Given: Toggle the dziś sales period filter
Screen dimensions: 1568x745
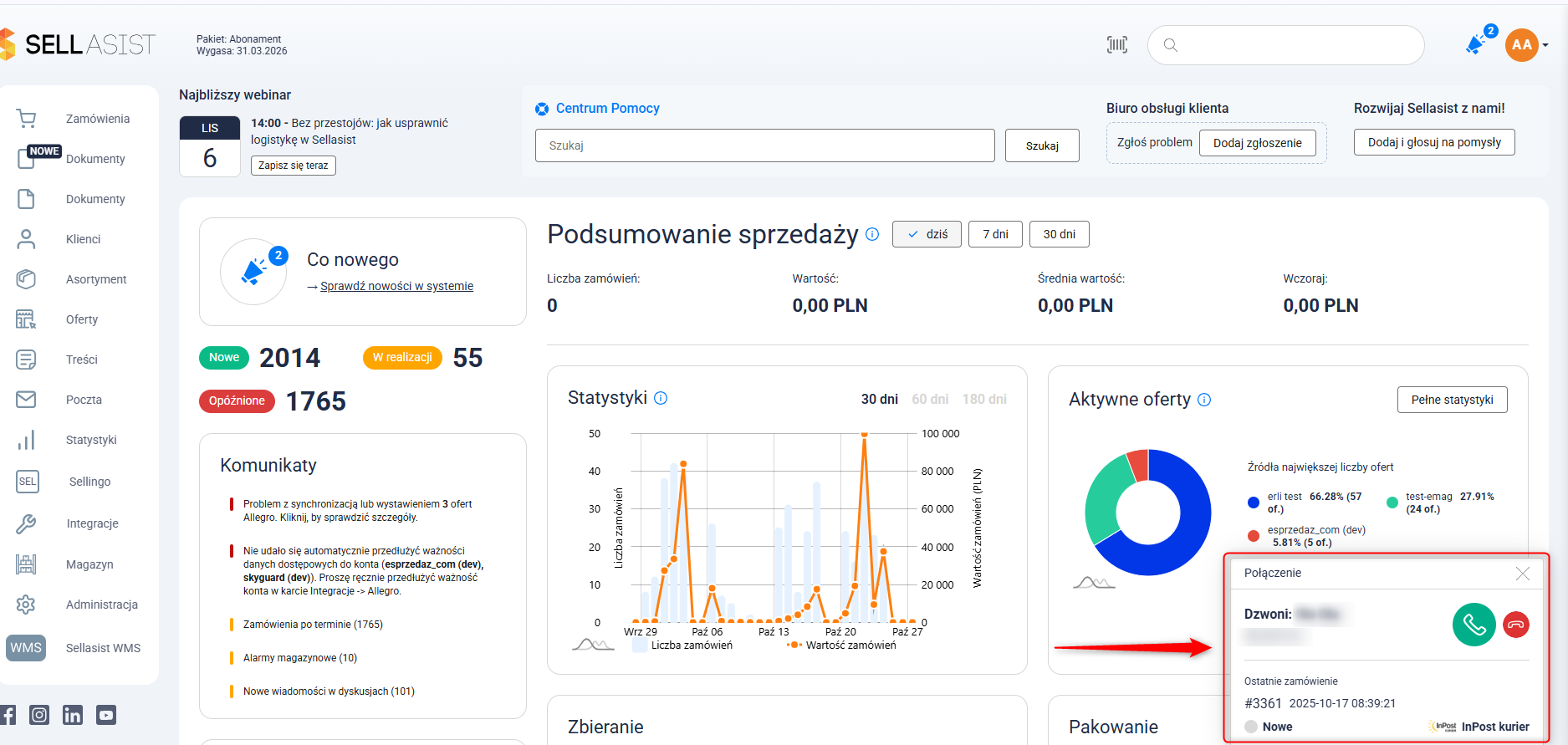Looking at the screenshot, I should point(927,234).
